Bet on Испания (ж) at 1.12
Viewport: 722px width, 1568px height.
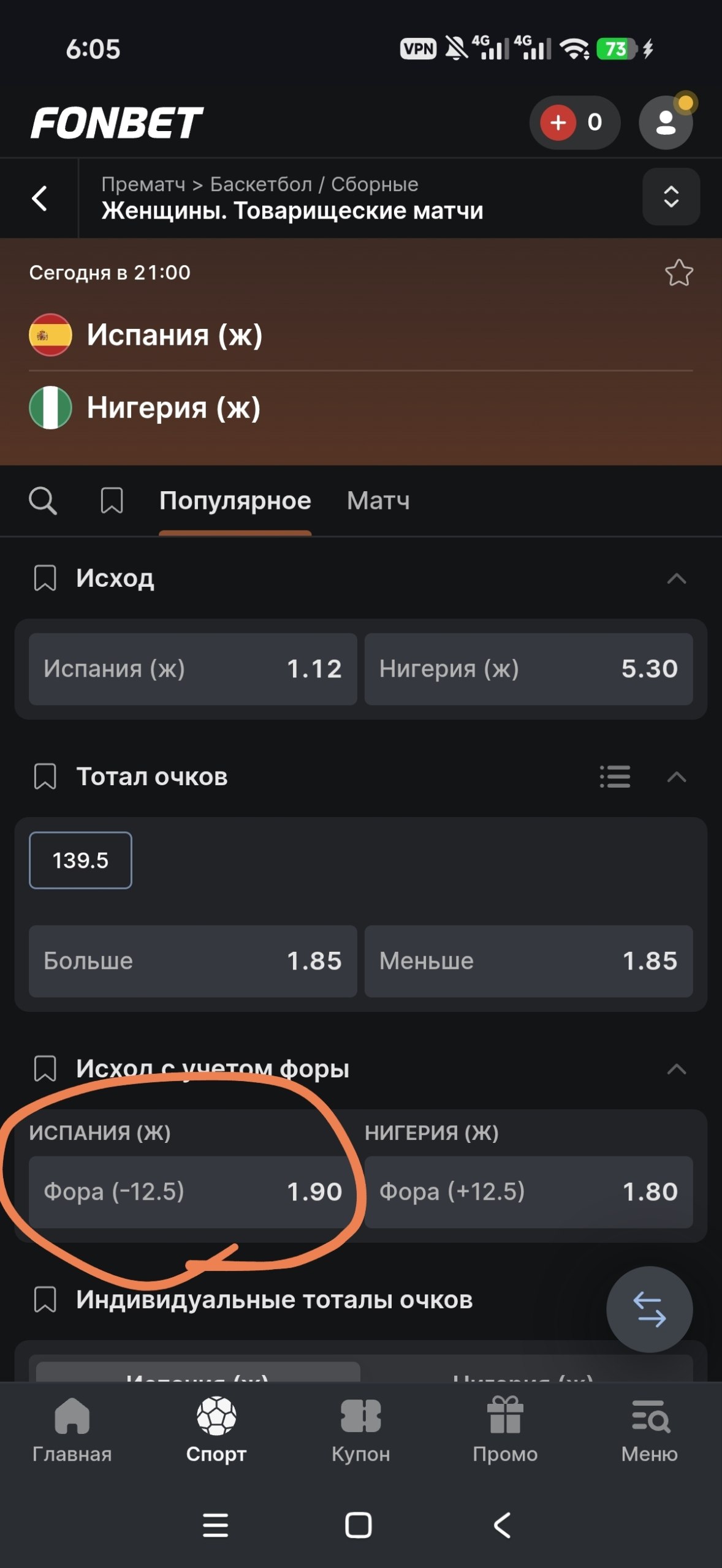click(193, 669)
